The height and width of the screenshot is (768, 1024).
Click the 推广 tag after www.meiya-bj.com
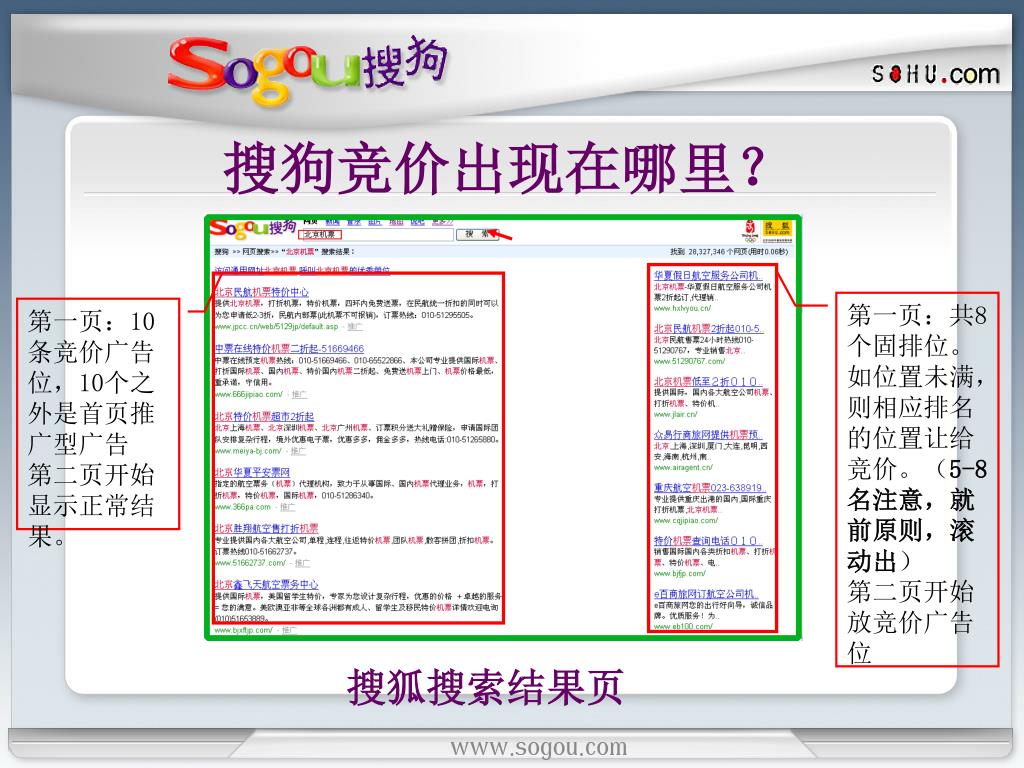(x=298, y=451)
